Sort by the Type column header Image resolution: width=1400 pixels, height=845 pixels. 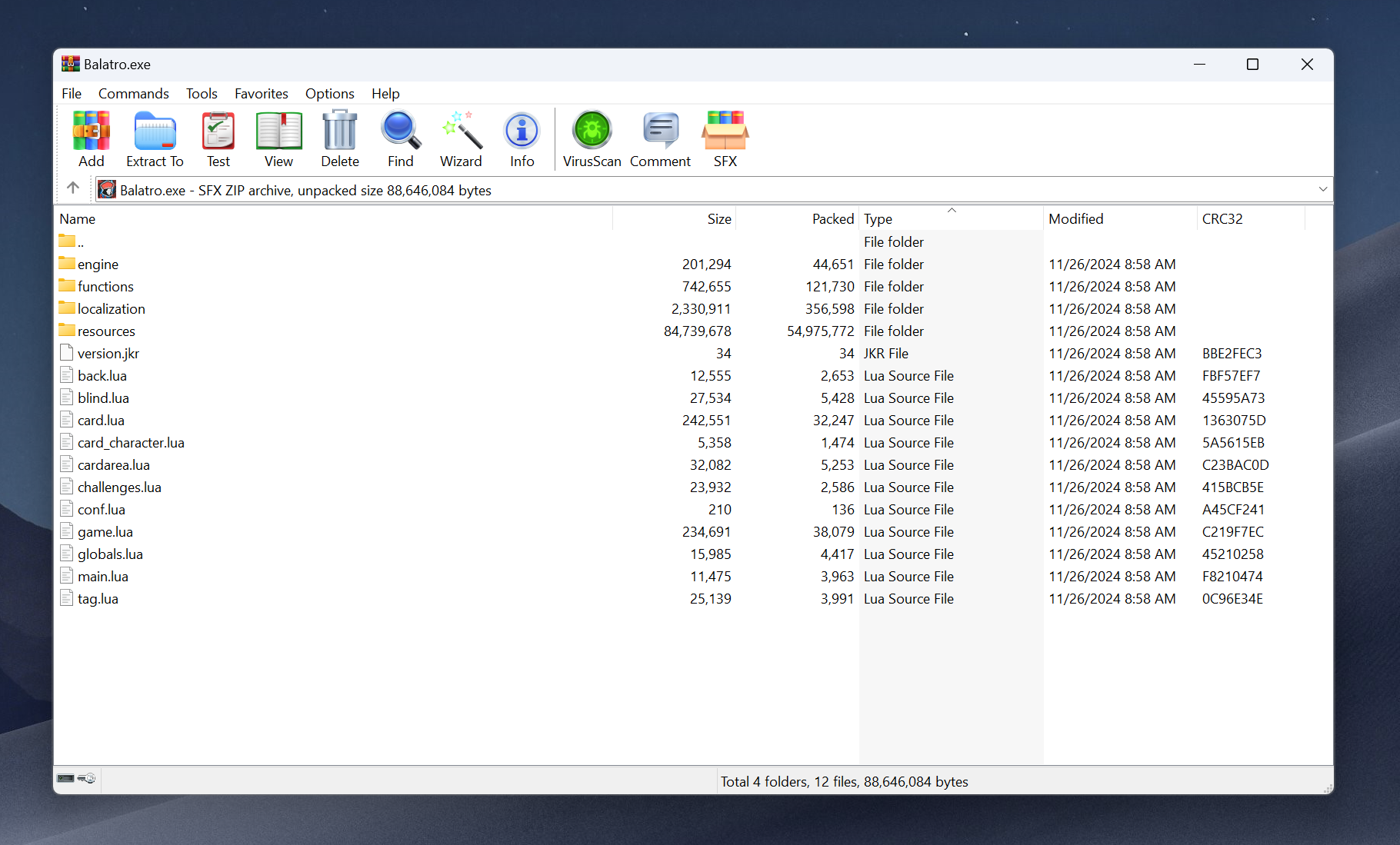click(x=951, y=218)
